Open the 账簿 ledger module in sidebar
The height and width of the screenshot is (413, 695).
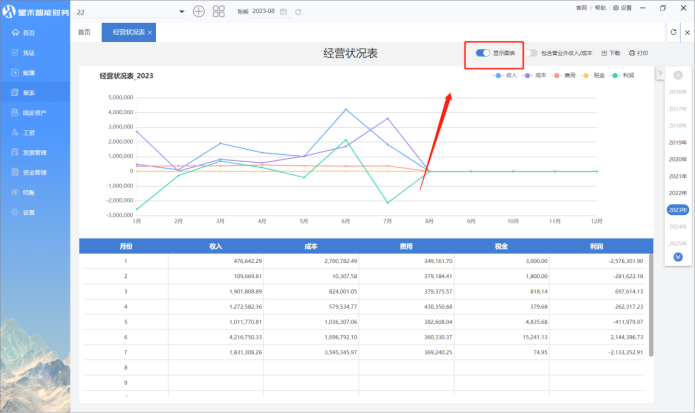(x=29, y=73)
